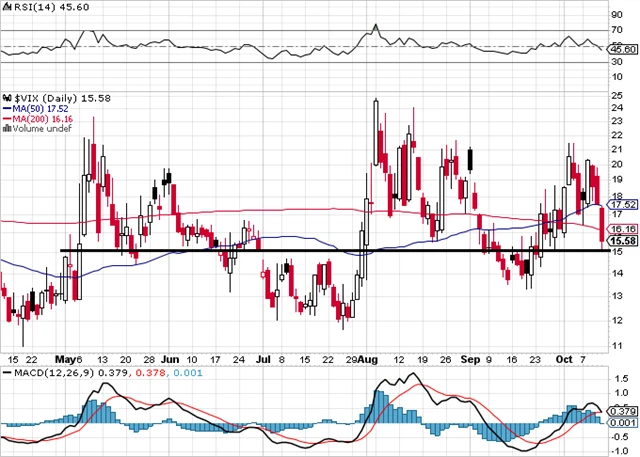Click the Oct label on the date axis
Image resolution: width=640 pixels, height=457 pixels.
point(563,357)
